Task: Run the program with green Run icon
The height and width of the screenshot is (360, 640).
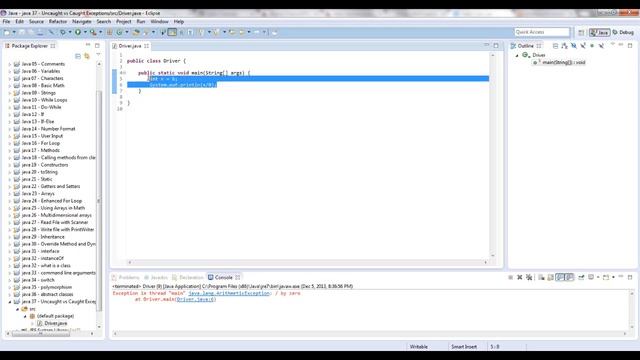Action: click(78, 32)
